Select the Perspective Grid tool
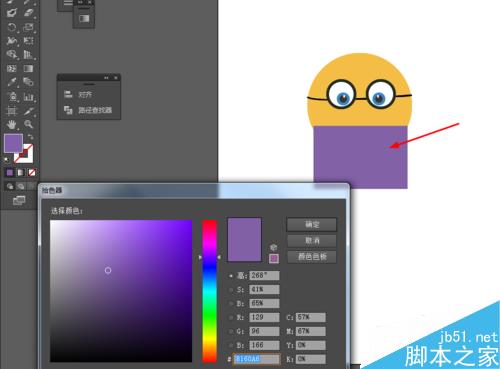This screenshot has height=369, width=500. coord(29,54)
